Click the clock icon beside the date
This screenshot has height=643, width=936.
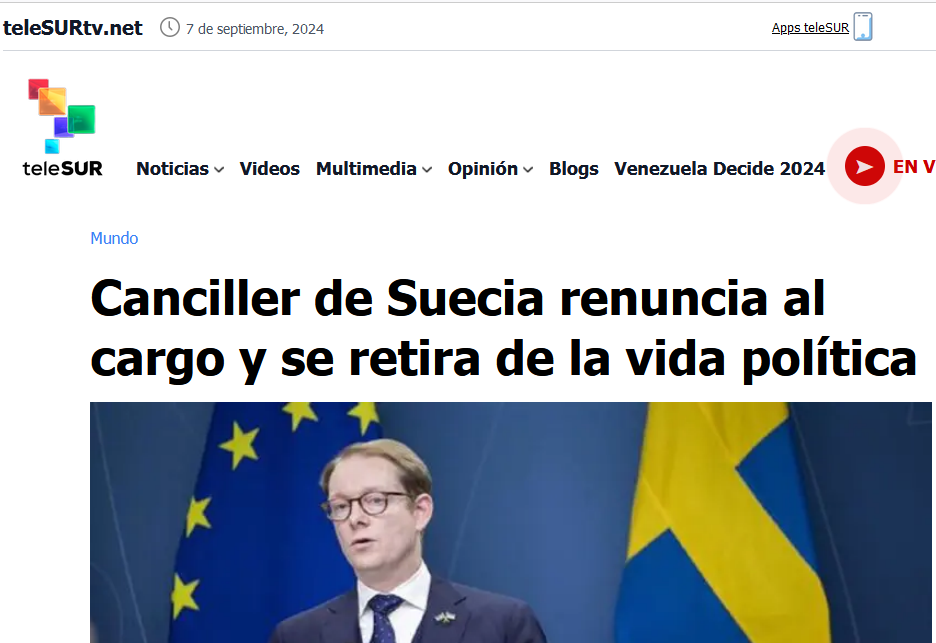point(170,27)
